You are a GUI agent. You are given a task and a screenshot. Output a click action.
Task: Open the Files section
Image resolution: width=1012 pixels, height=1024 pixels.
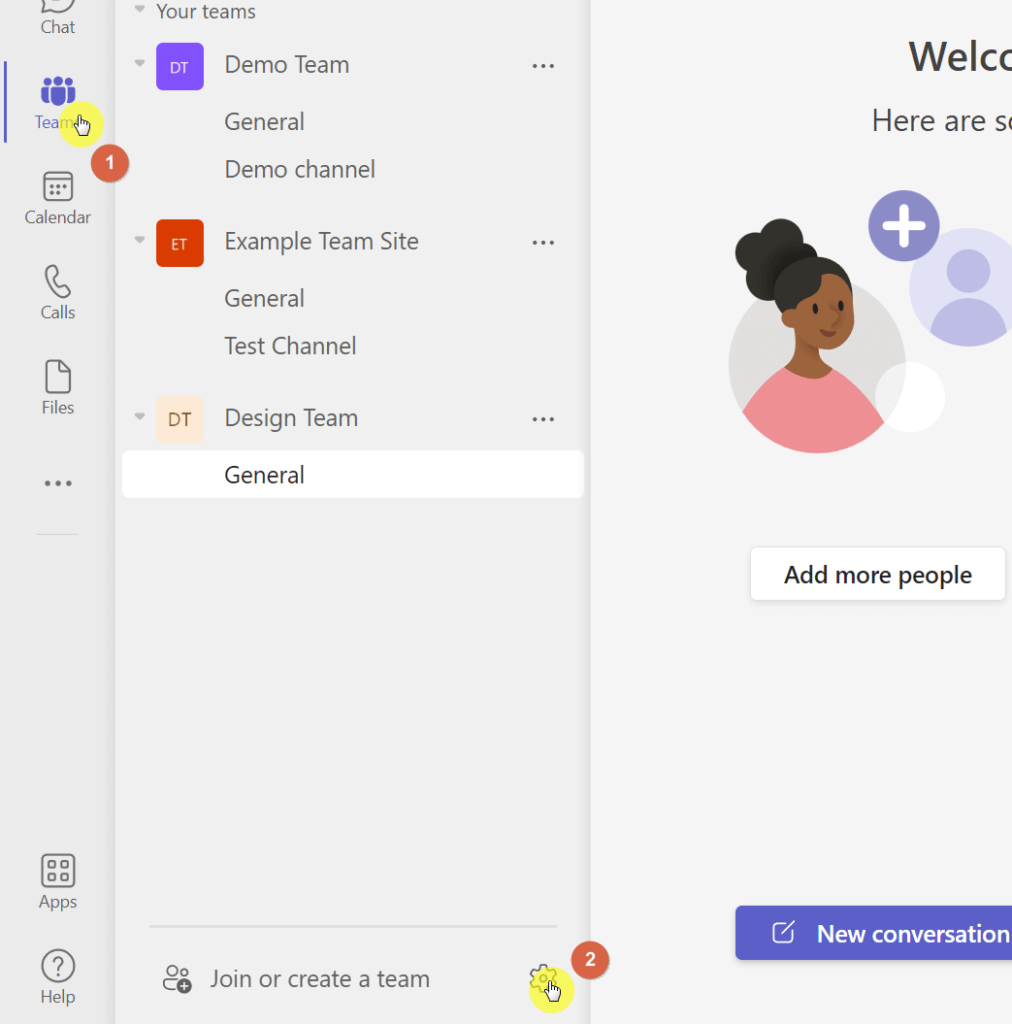click(57, 388)
